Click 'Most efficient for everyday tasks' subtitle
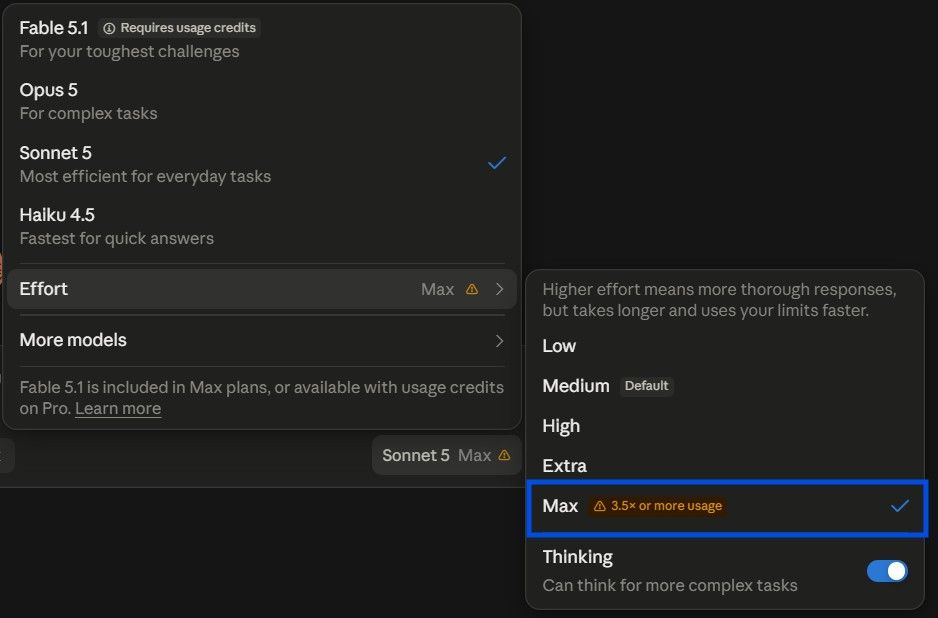Screen dimensions: 938x618 pos(145,176)
